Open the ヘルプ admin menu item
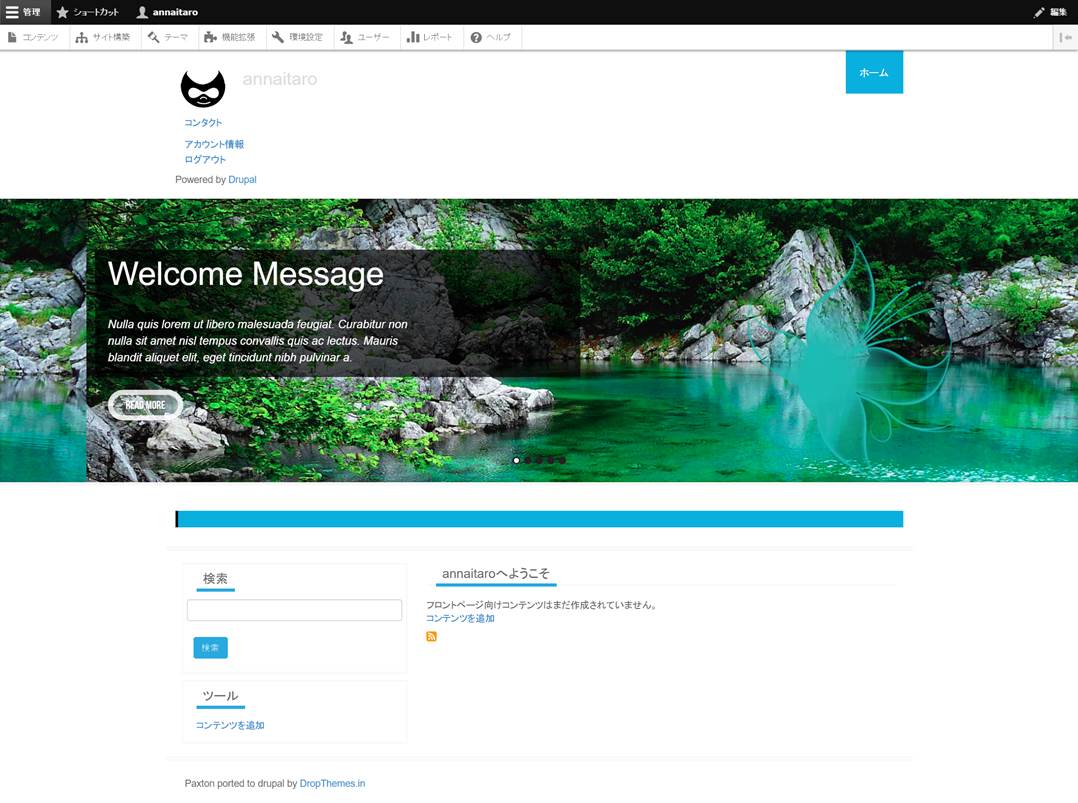This screenshot has height=803, width=1078. point(492,37)
